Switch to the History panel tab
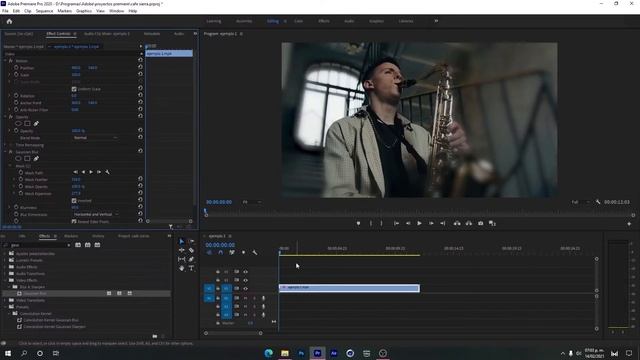Viewport: 640px width, 360px height. (x=98, y=236)
